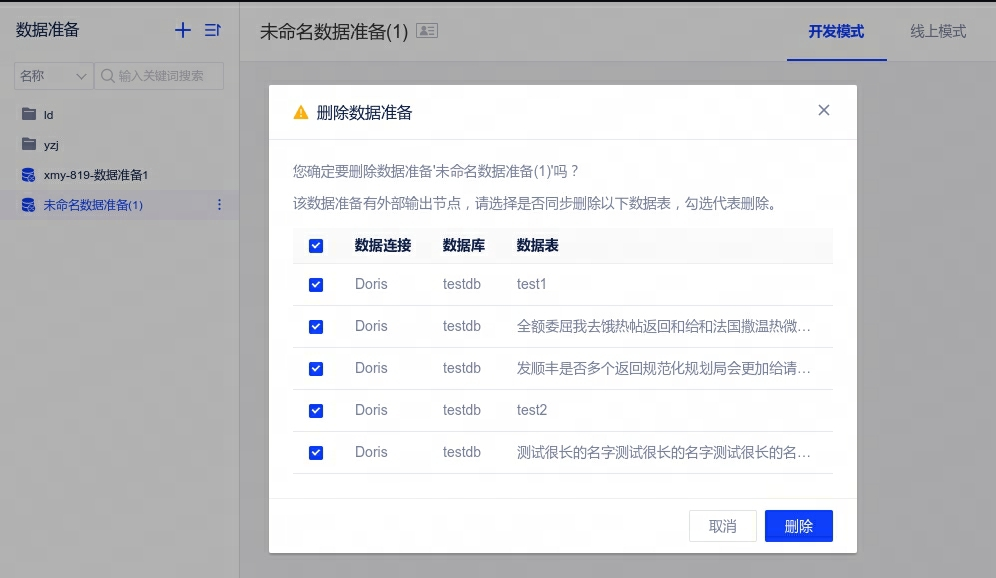The image size is (996, 578).
Task: Open the 名称 filter dropdown
Action: pyautogui.click(x=53, y=76)
